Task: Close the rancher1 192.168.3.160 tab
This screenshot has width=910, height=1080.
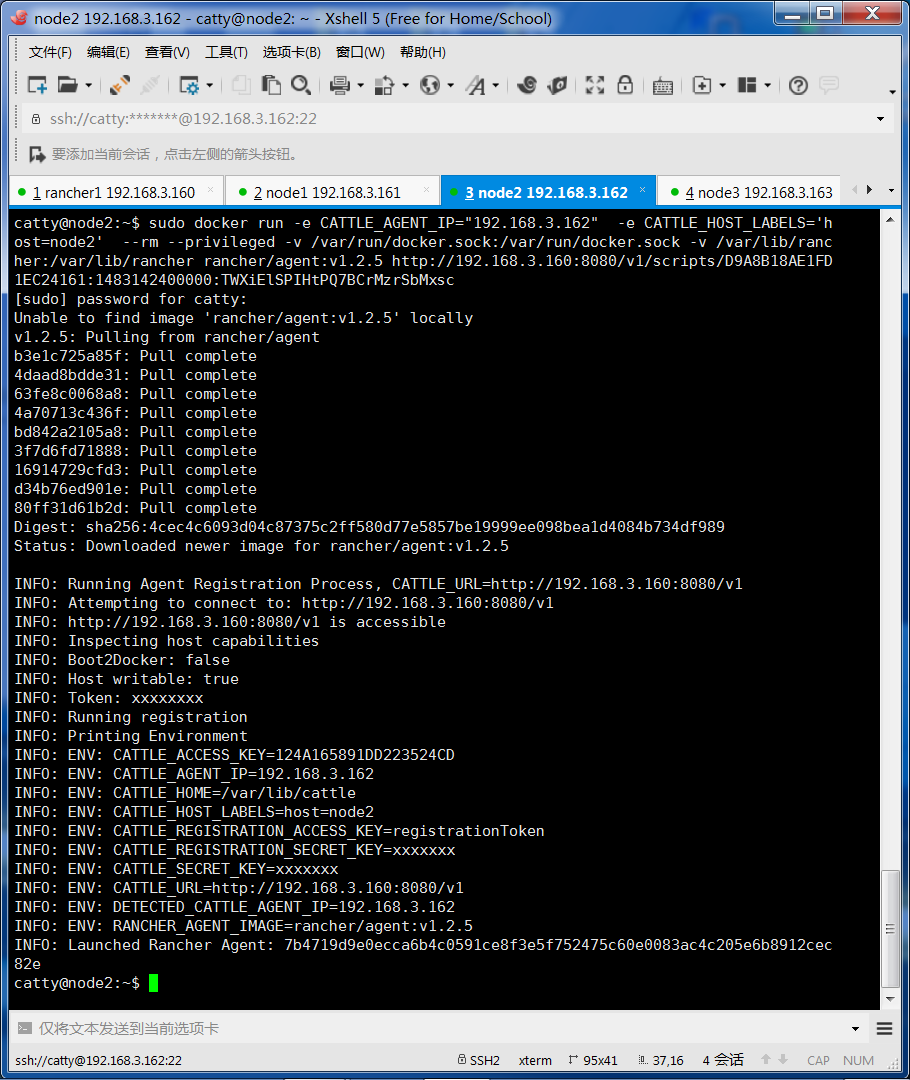Action: coord(211,189)
